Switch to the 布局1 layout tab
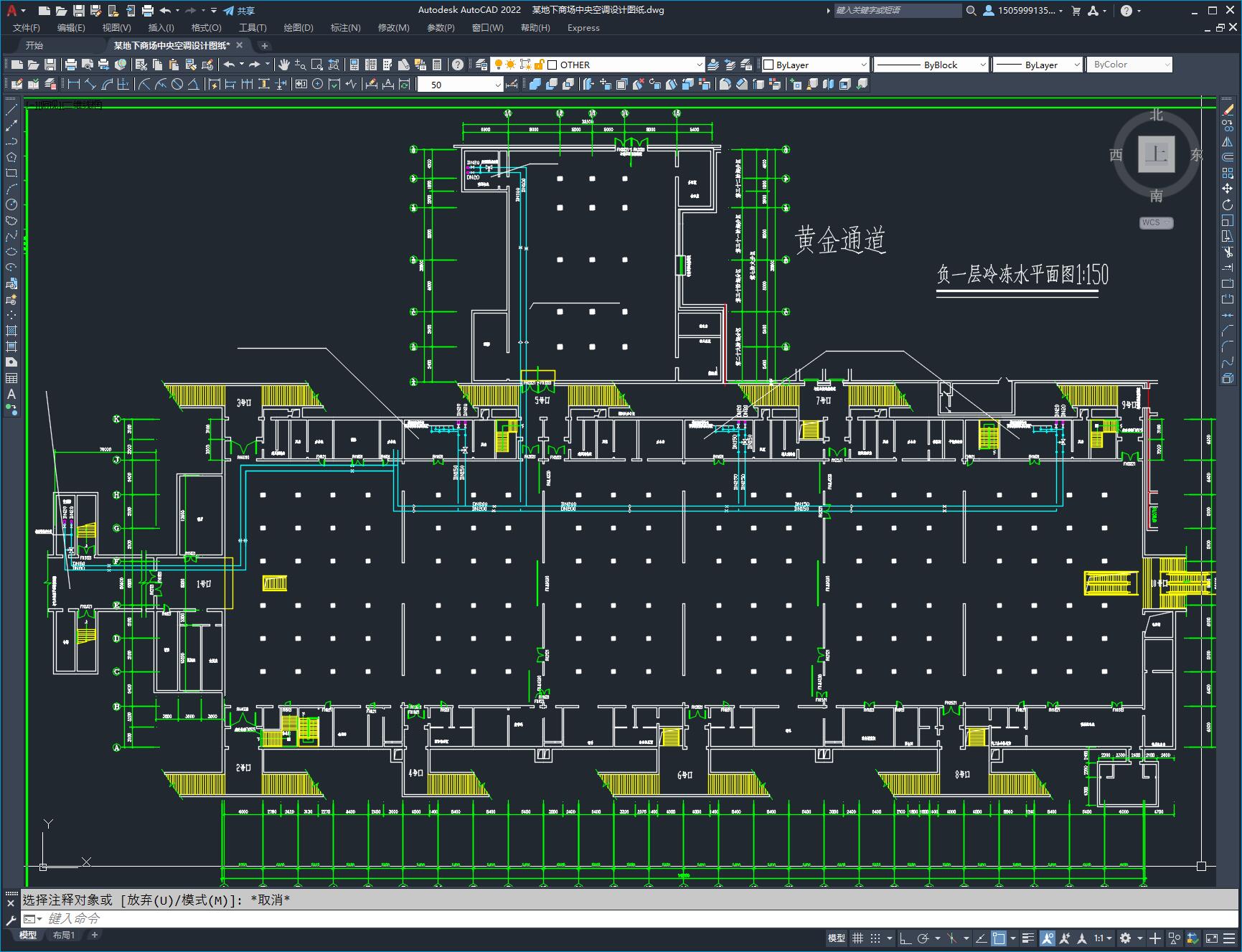 [64, 935]
